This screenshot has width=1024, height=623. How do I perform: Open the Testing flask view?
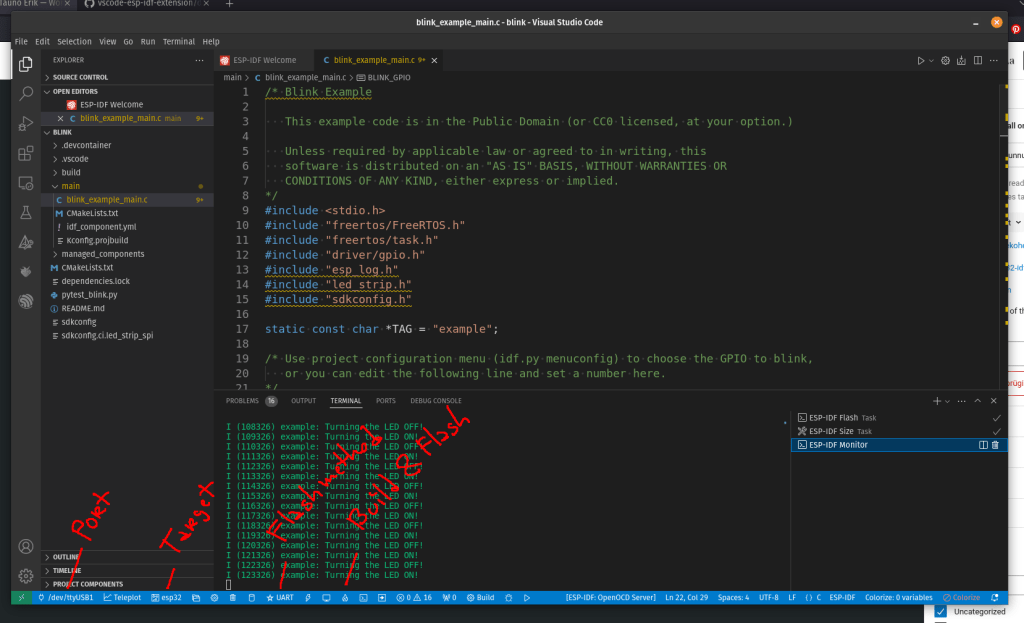[x=27, y=213]
